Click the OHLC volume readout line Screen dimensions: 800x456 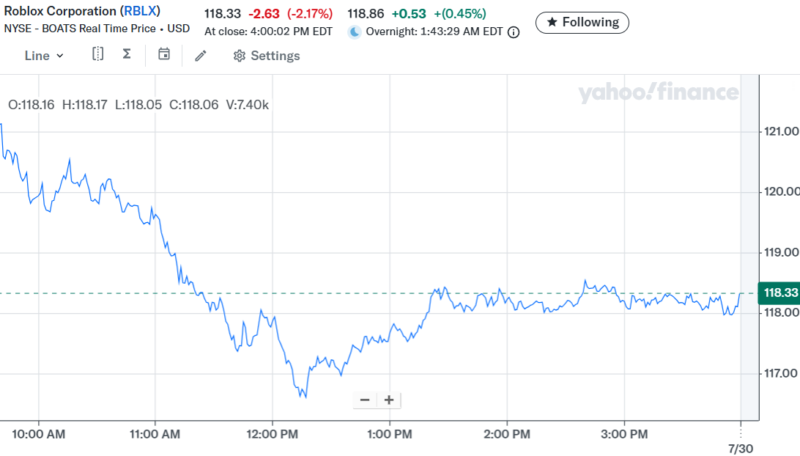(x=138, y=104)
